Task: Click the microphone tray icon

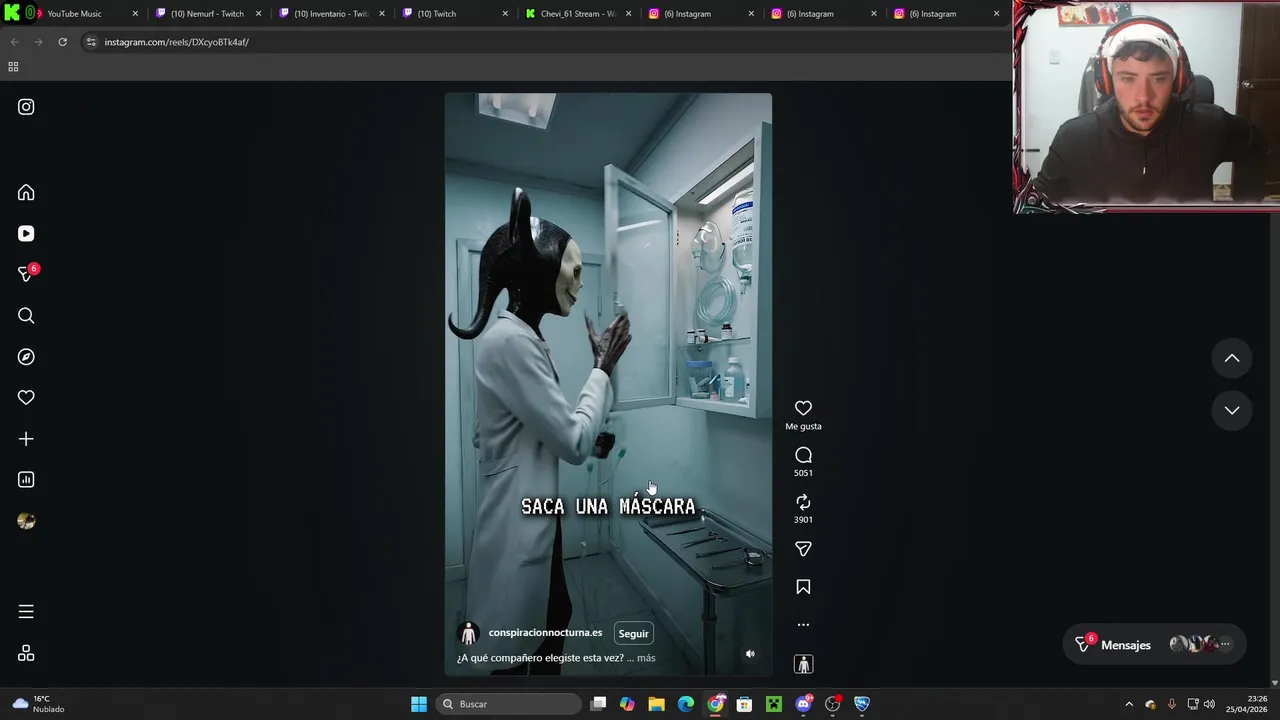Action: (1171, 704)
